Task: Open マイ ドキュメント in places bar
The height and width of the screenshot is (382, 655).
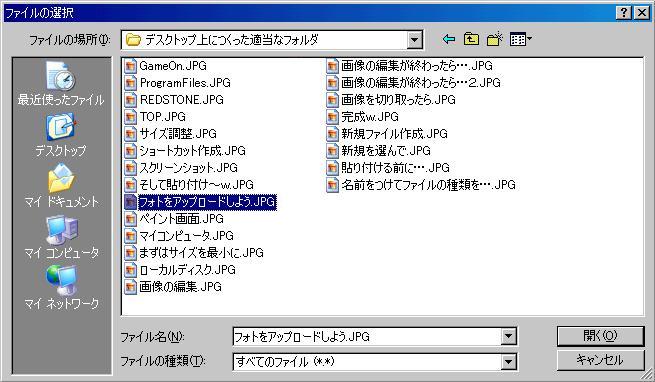Action: [x=61, y=186]
